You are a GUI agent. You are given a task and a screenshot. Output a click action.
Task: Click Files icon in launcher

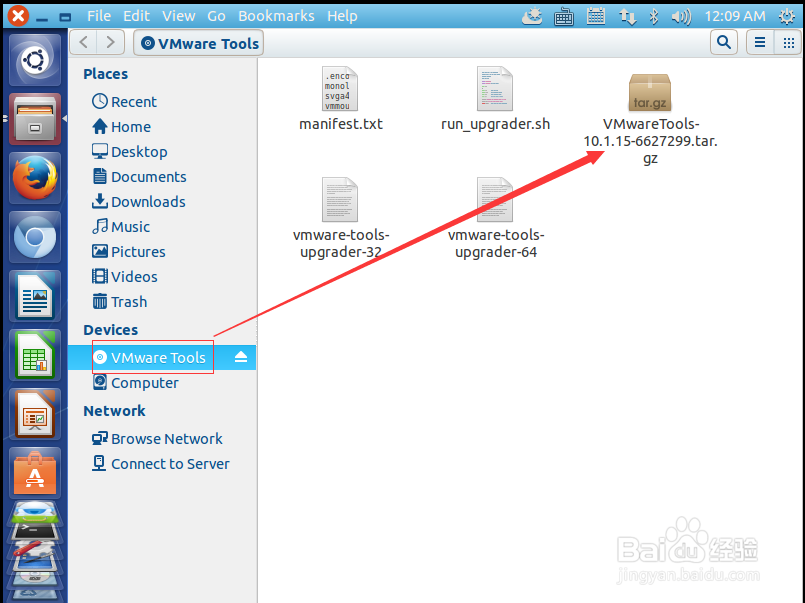click(35, 119)
